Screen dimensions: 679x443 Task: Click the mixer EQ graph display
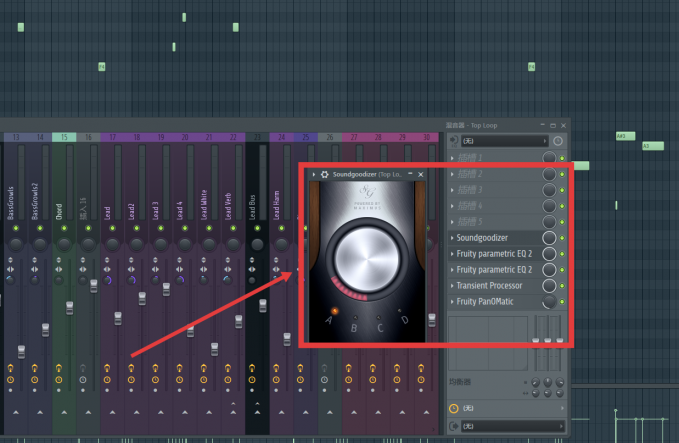click(488, 343)
